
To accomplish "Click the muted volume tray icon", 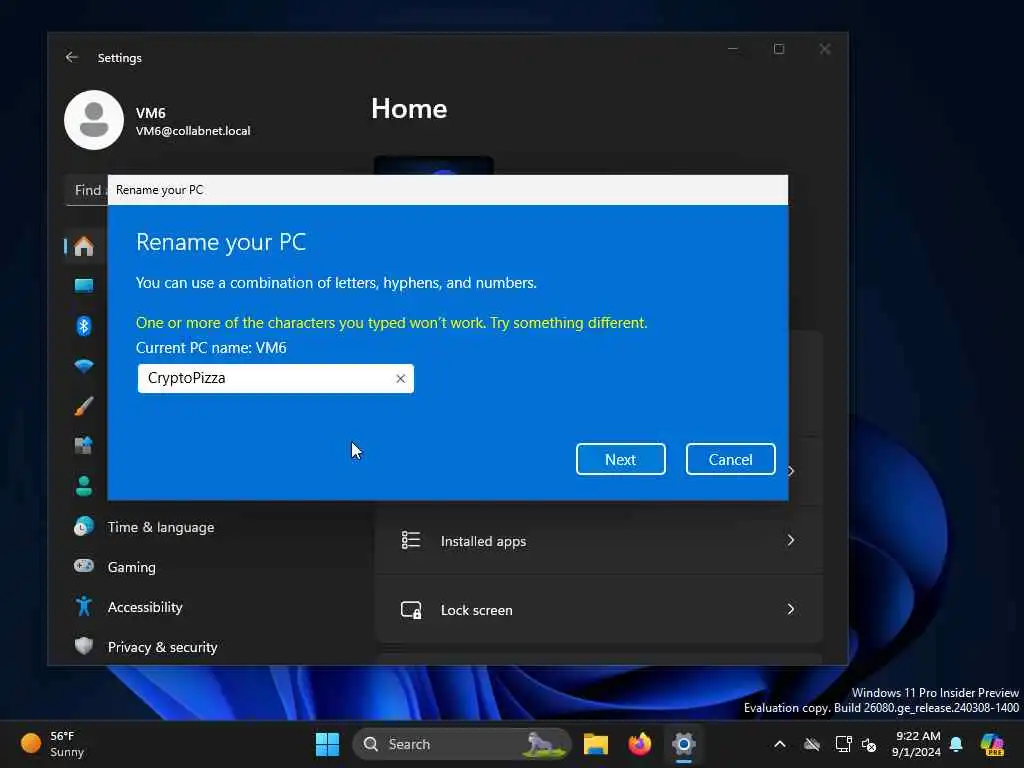I will (x=869, y=744).
